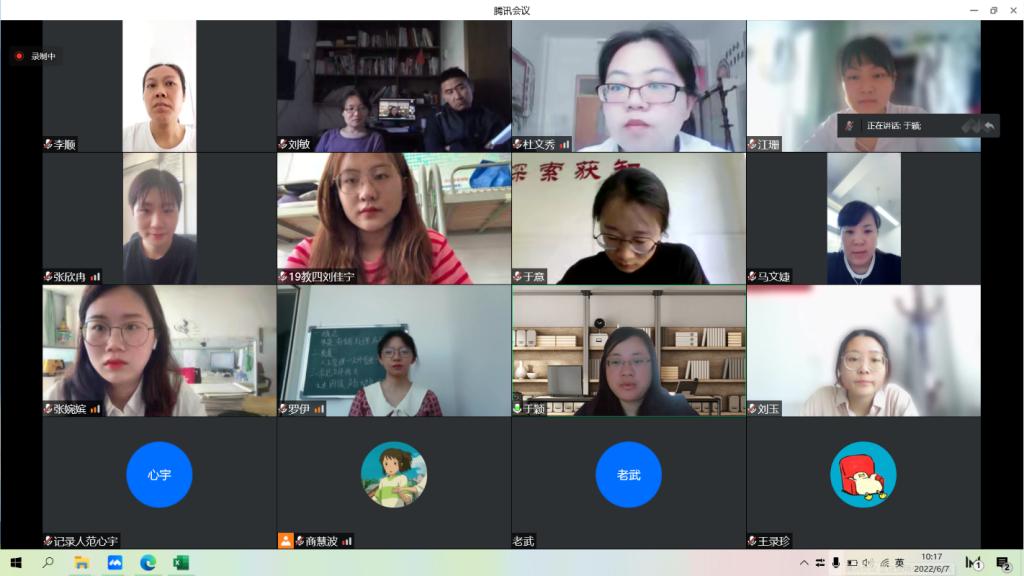Open the Windows Start menu
Image resolution: width=1024 pixels, height=576 pixels.
pyautogui.click(x=16, y=562)
